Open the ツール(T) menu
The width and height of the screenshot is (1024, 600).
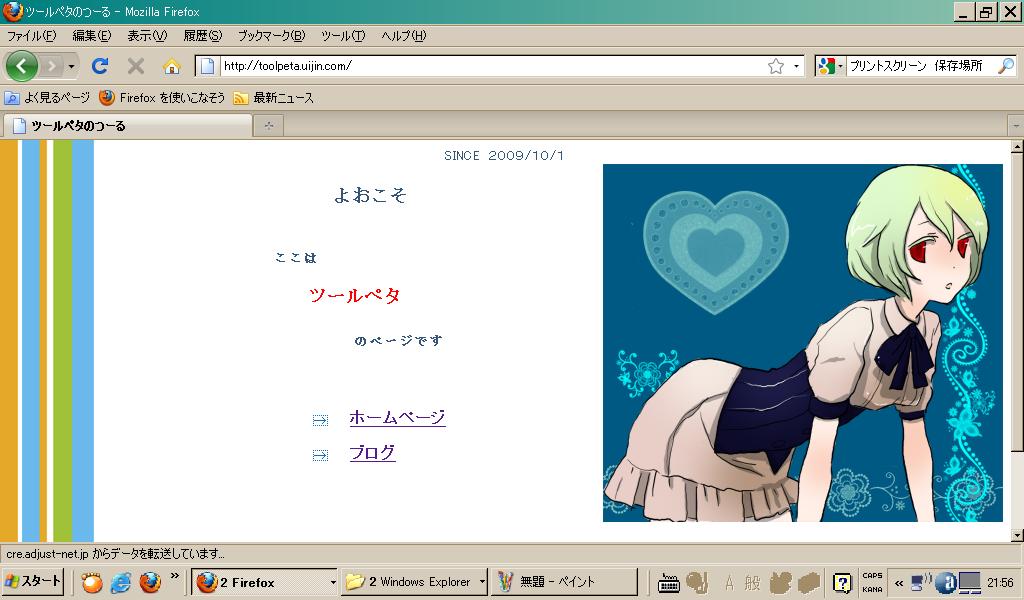point(343,36)
